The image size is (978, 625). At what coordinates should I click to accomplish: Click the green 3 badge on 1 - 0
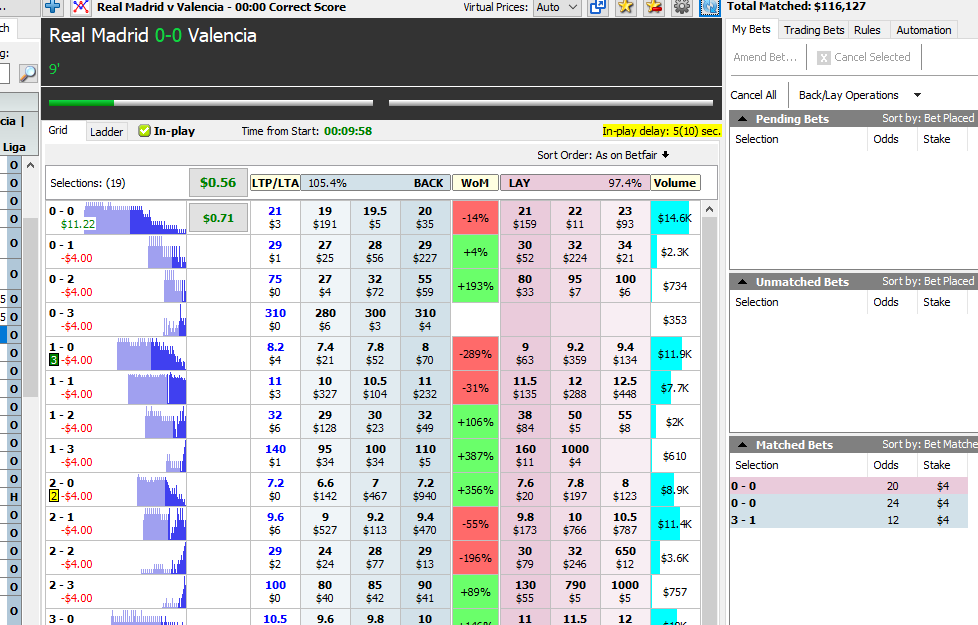[x=54, y=360]
